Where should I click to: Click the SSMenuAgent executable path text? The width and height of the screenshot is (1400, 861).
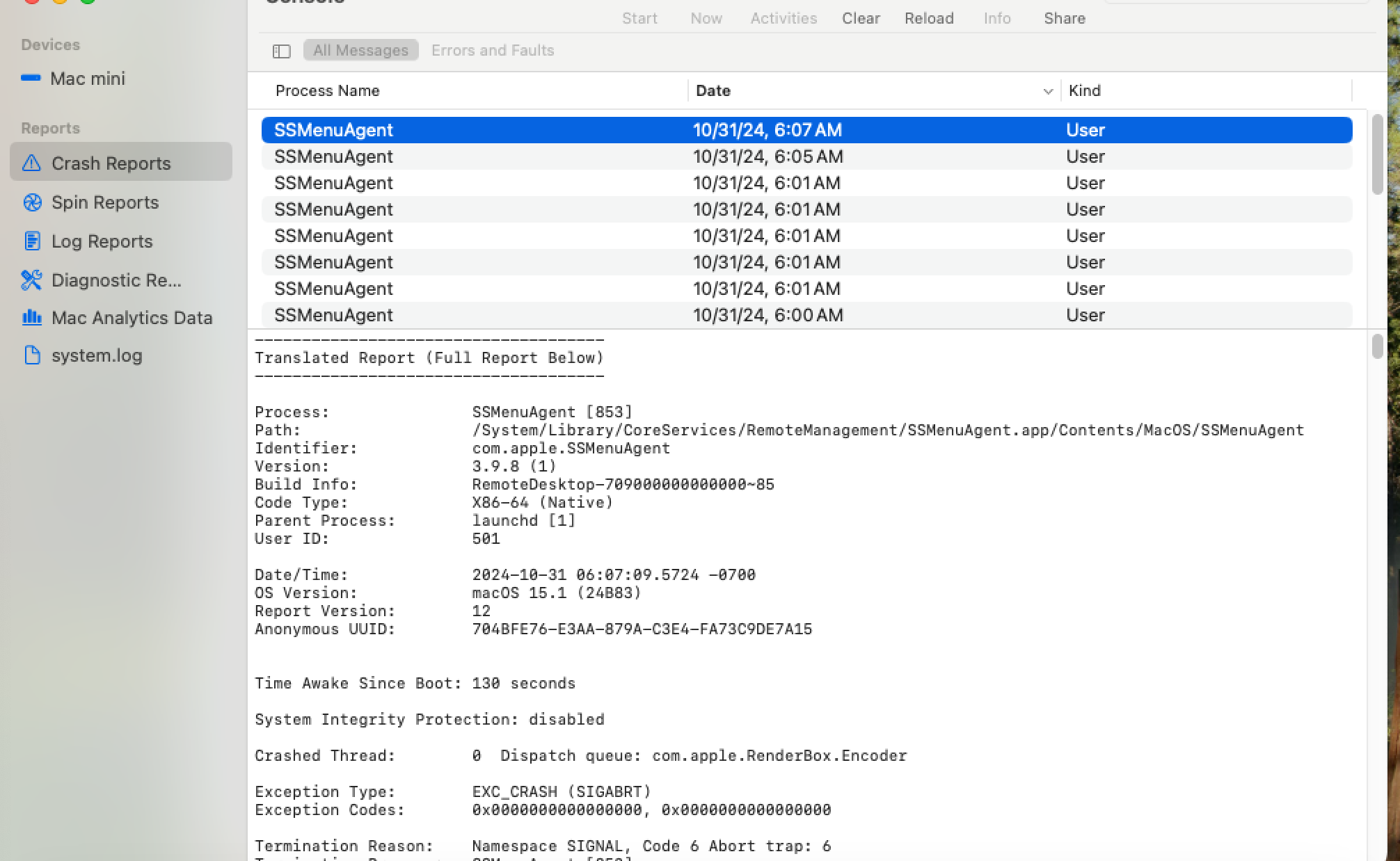(888, 430)
